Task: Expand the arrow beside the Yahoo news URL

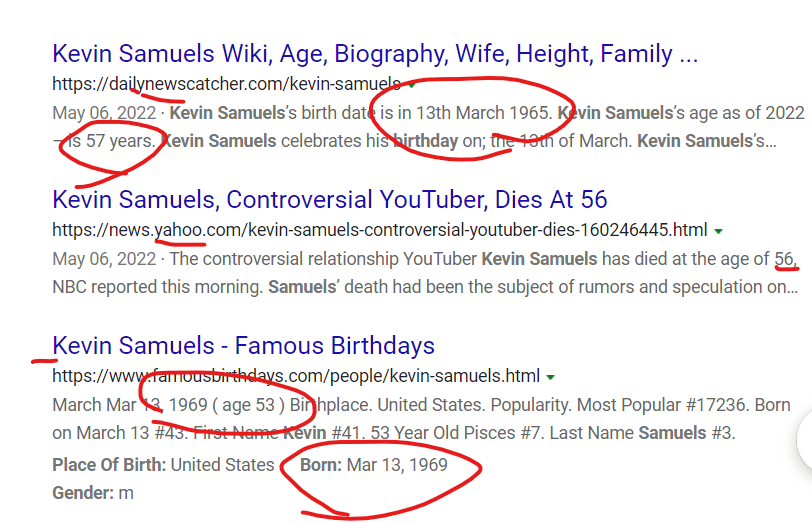Action: pyautogui.click(x=718, y=231)
